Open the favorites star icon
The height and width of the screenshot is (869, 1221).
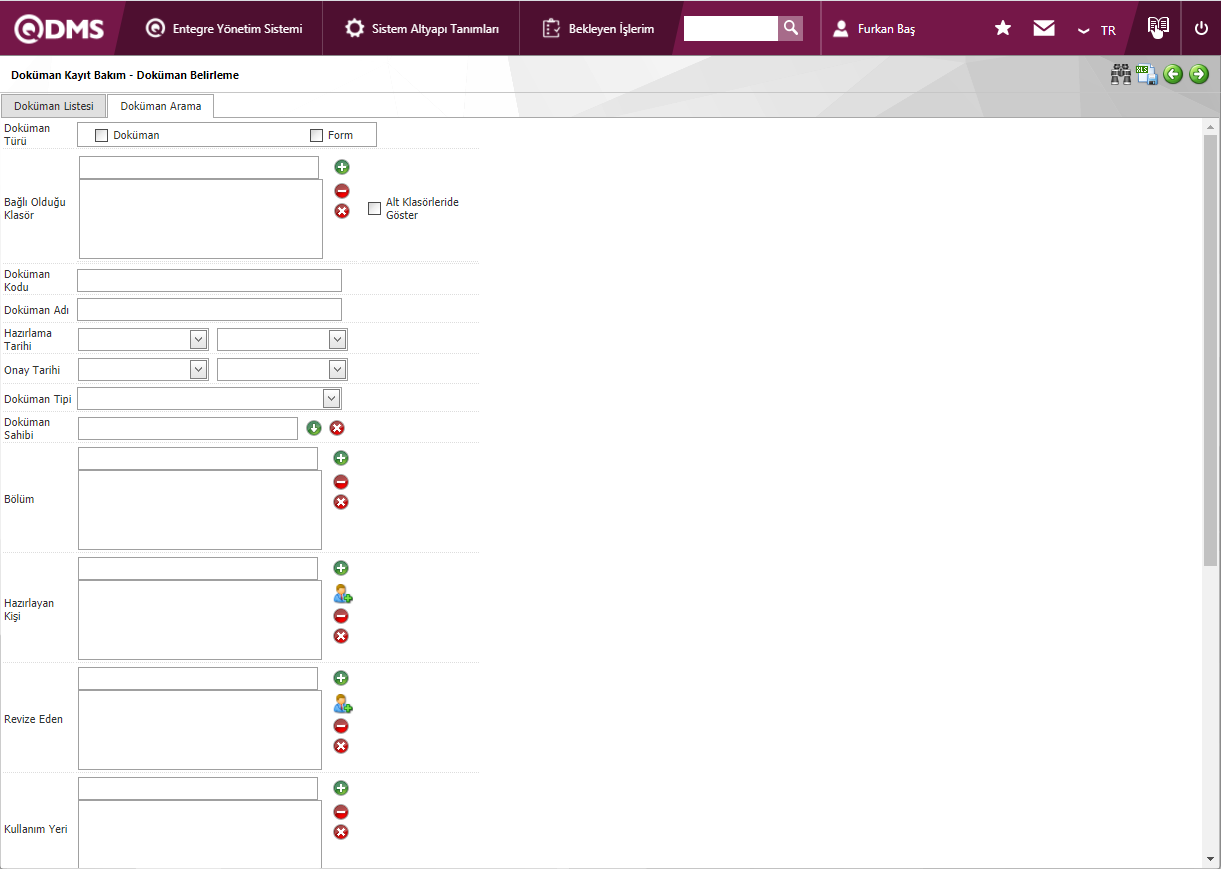click(1003, 28)
